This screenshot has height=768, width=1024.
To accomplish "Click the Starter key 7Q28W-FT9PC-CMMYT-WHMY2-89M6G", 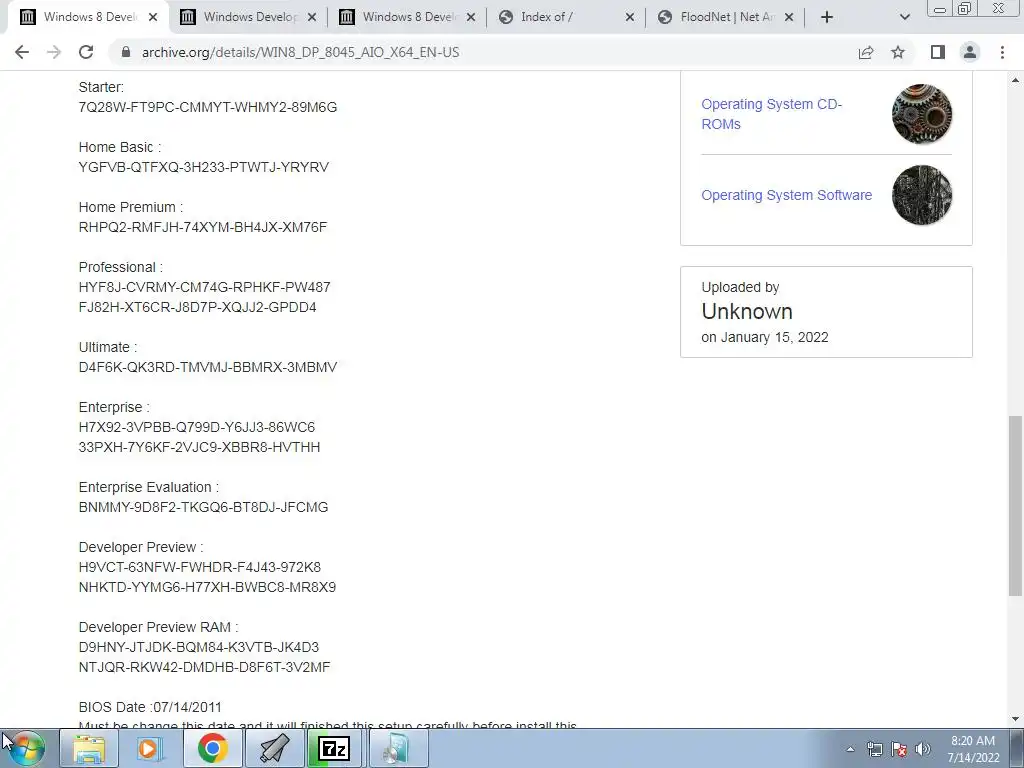I will [x=208, y=107].
